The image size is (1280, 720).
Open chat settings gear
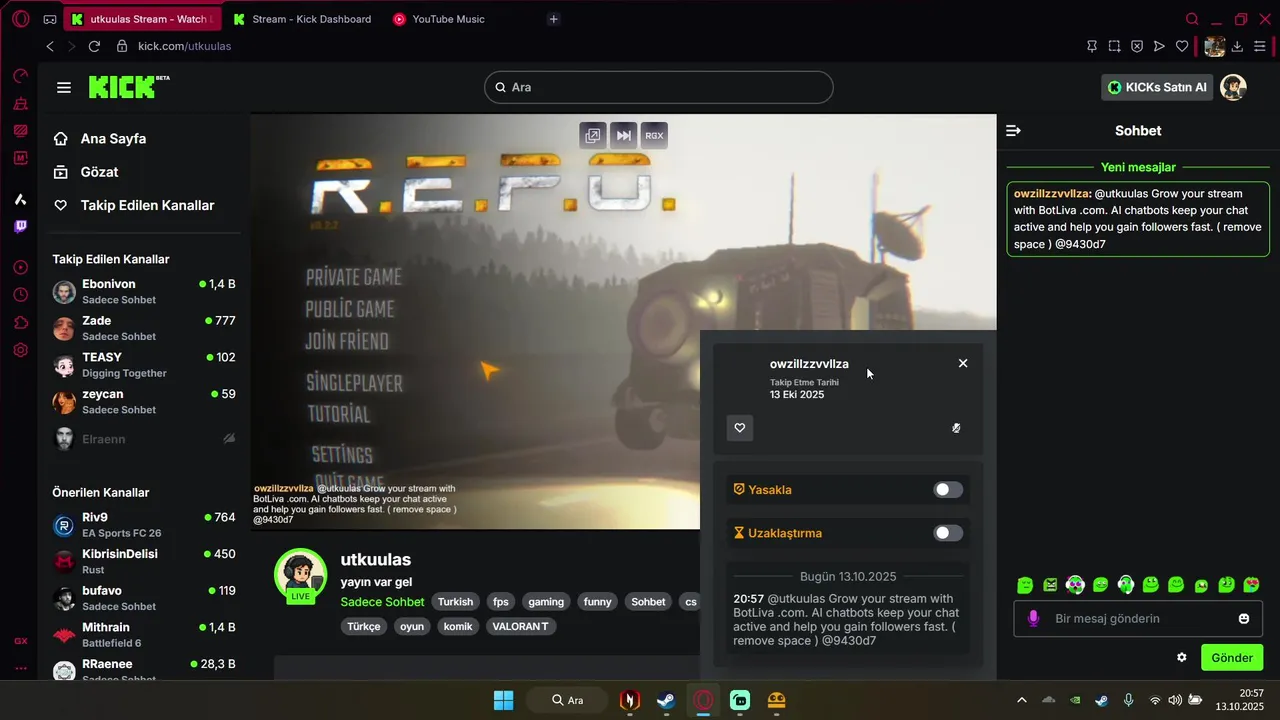point(1182,658)
